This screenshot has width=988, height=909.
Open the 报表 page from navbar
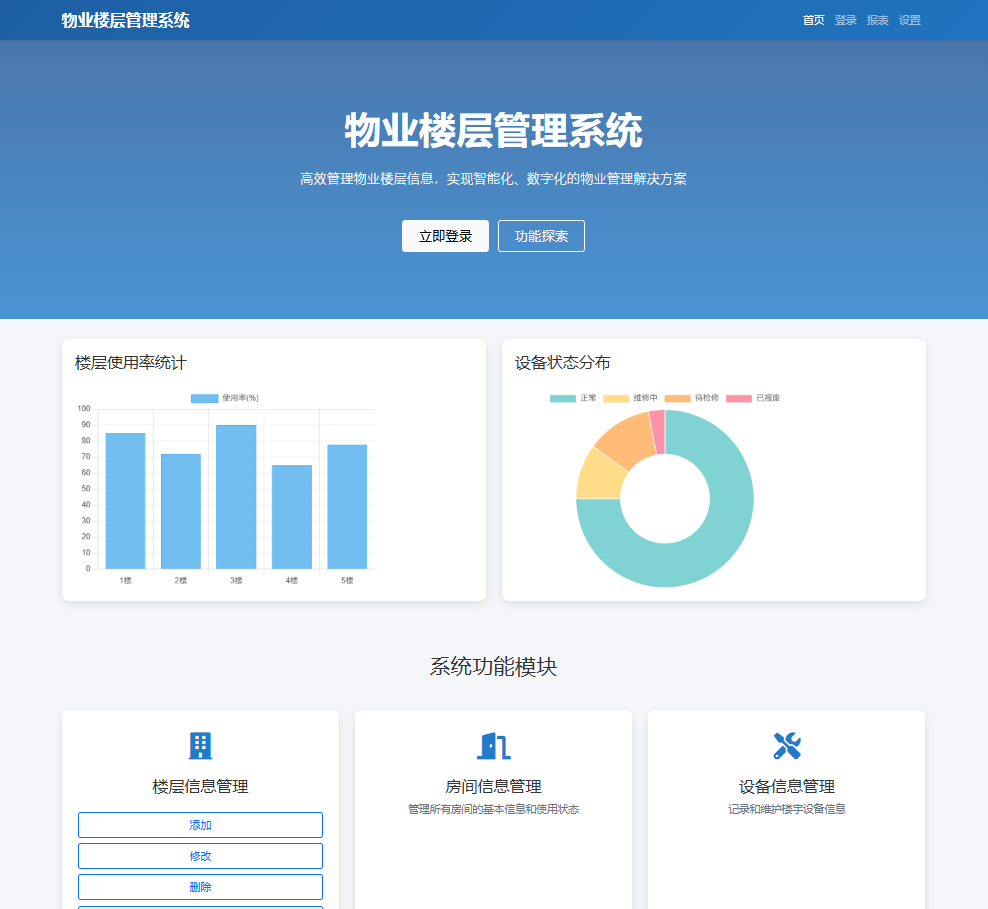pos(876,19)
